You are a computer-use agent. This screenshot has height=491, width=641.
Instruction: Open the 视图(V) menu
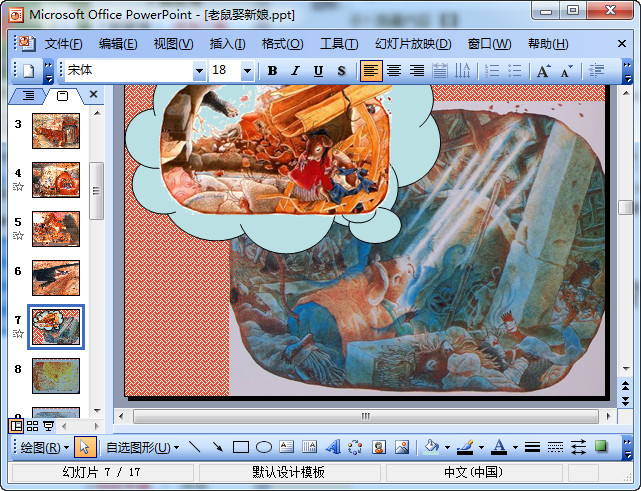[173, 44]
